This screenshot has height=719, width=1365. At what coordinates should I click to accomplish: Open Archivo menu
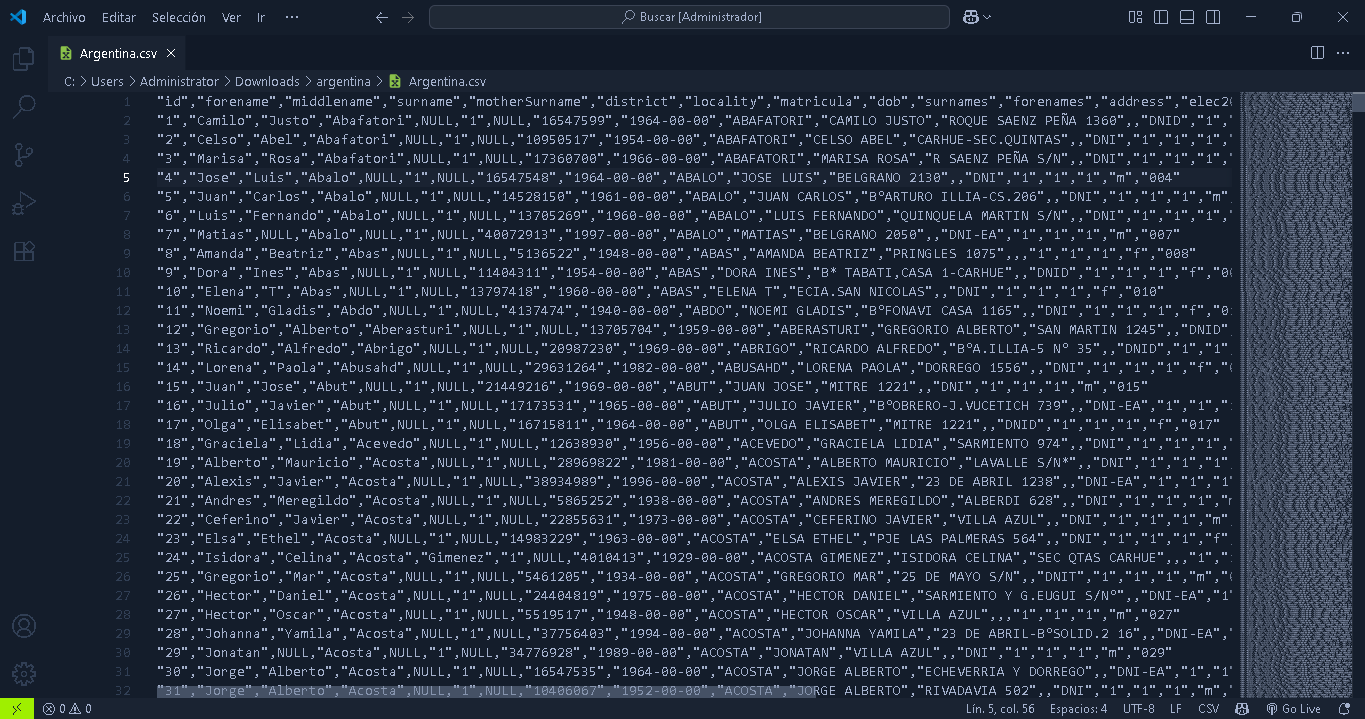[x=64, y=17]
